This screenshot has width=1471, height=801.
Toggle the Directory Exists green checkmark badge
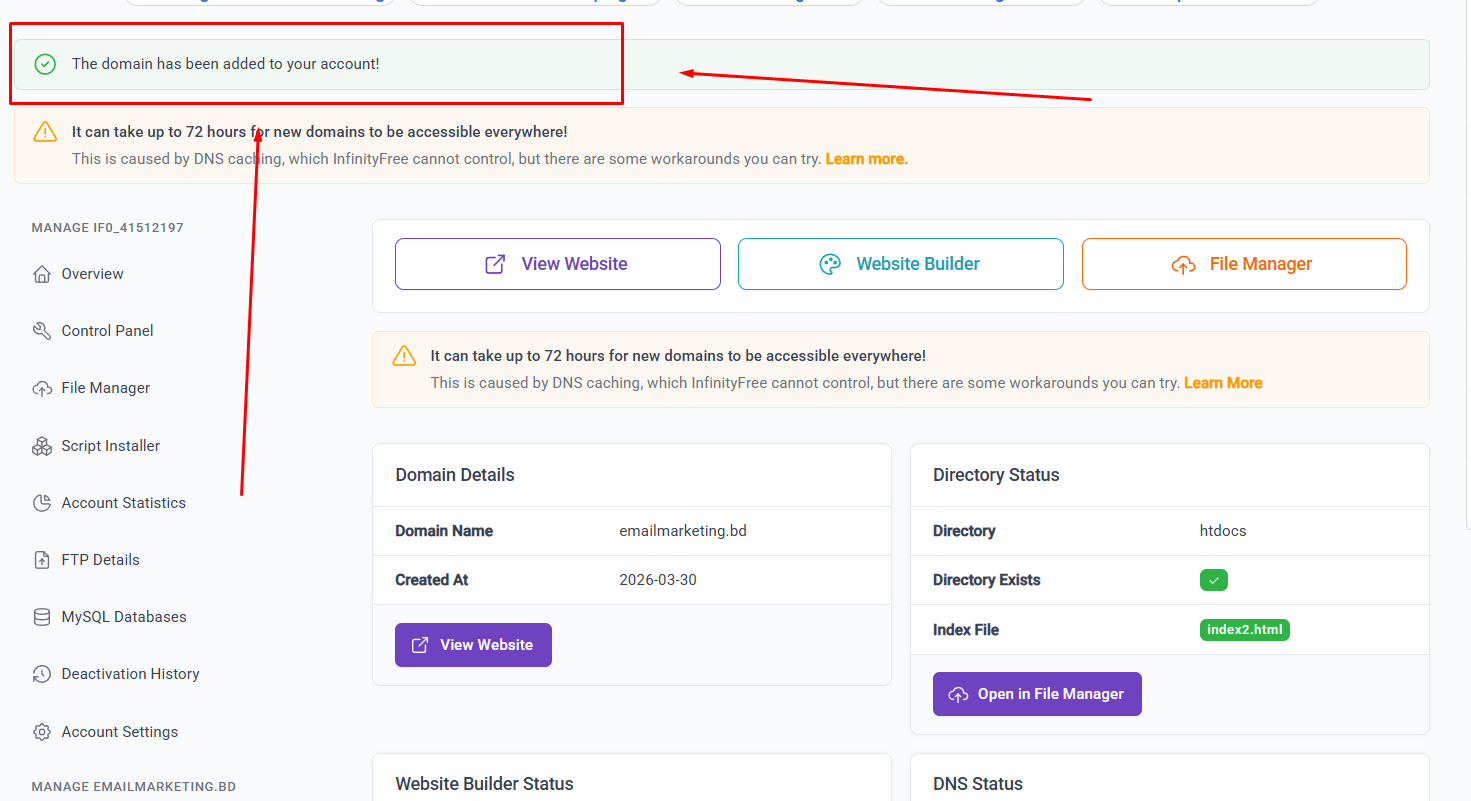pos(1213,580)
